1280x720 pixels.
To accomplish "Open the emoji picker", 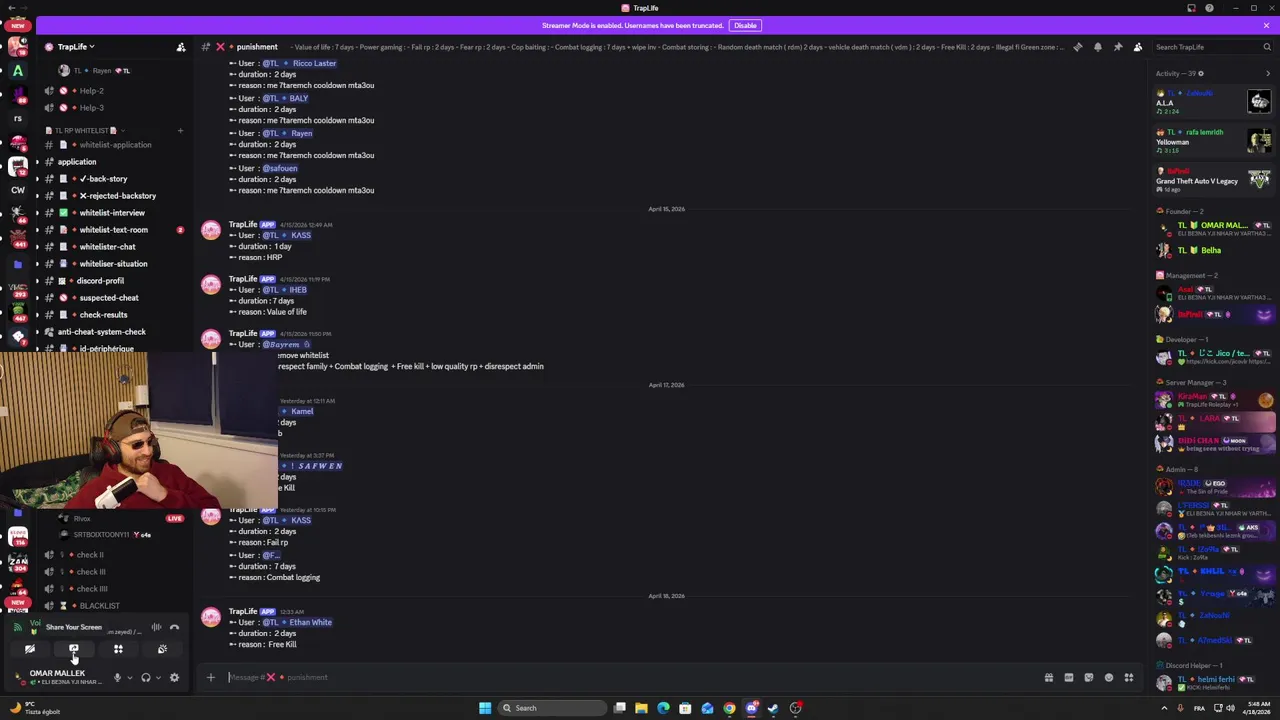I will (1109, 678).
